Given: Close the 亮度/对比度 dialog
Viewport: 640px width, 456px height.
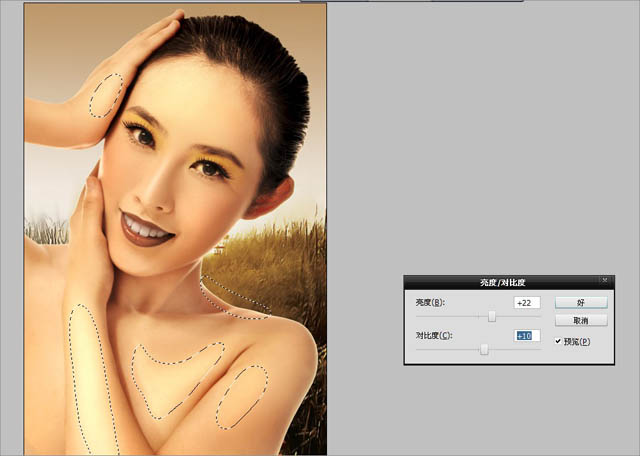Looking at the screenshot, I should (x=605, y=280).
